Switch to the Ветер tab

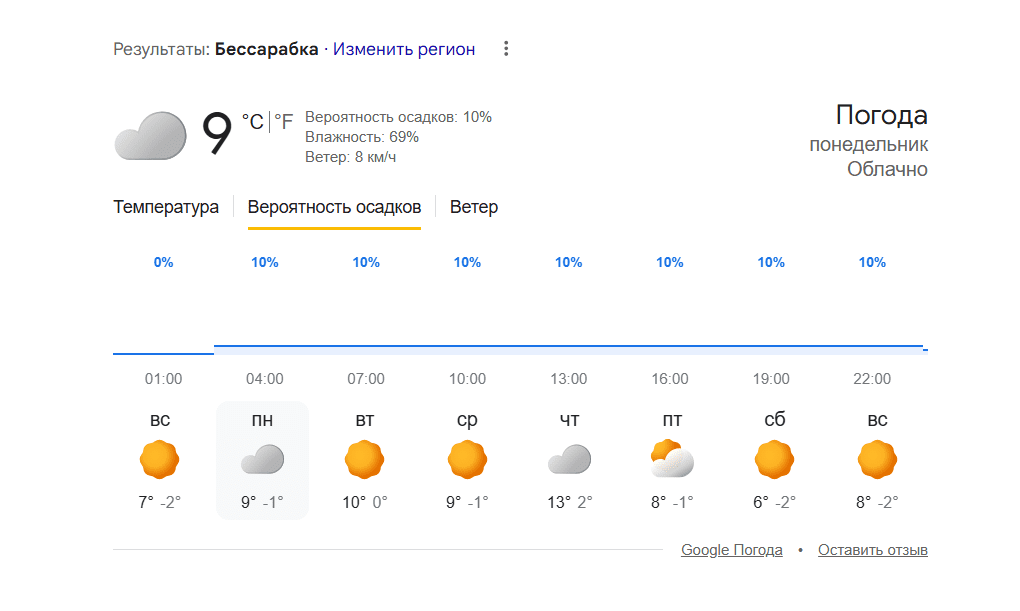pos(474,207)
